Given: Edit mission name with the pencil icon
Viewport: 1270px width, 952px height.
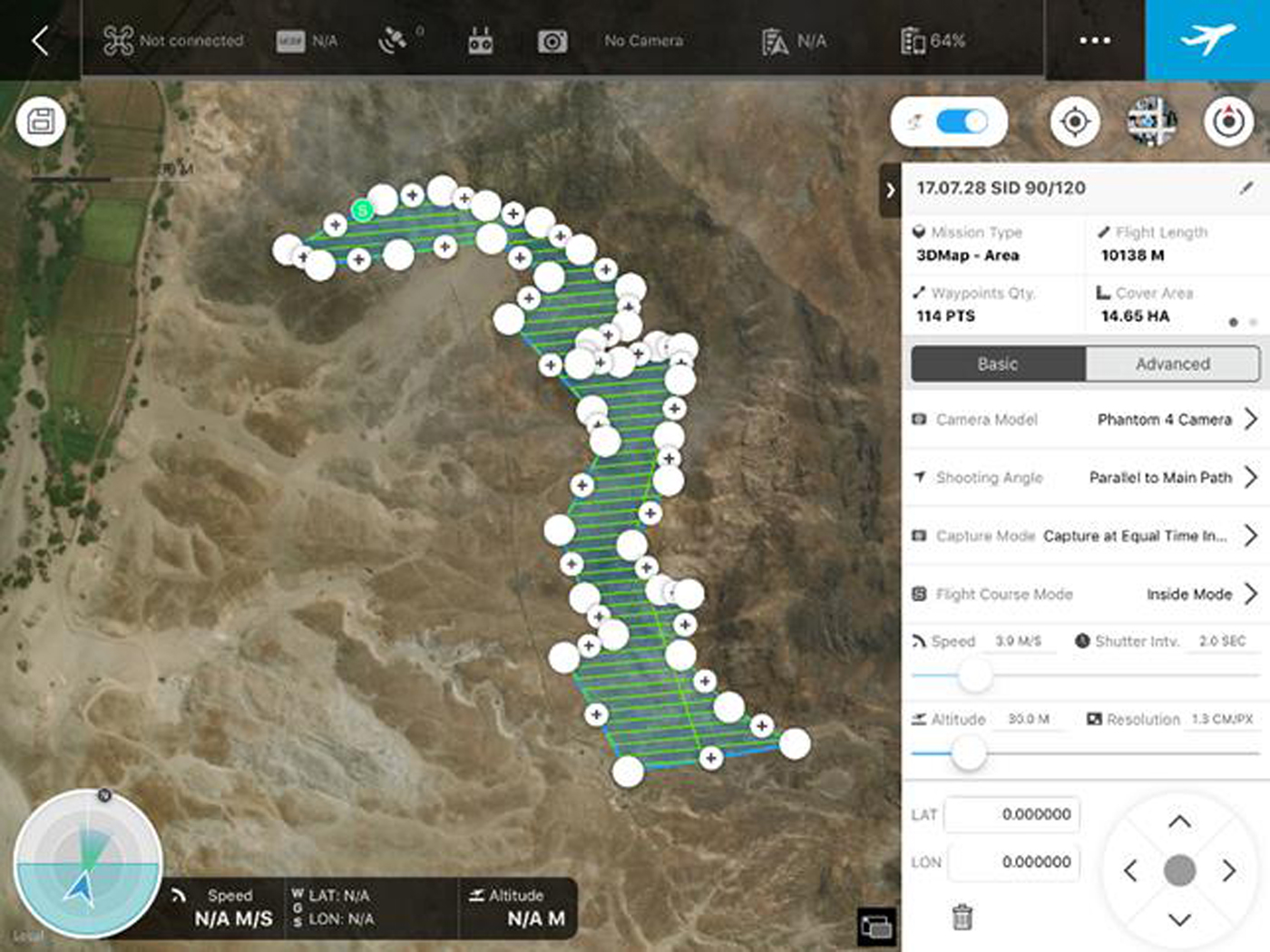Looking at the screenshot, I should (1246, 188).
